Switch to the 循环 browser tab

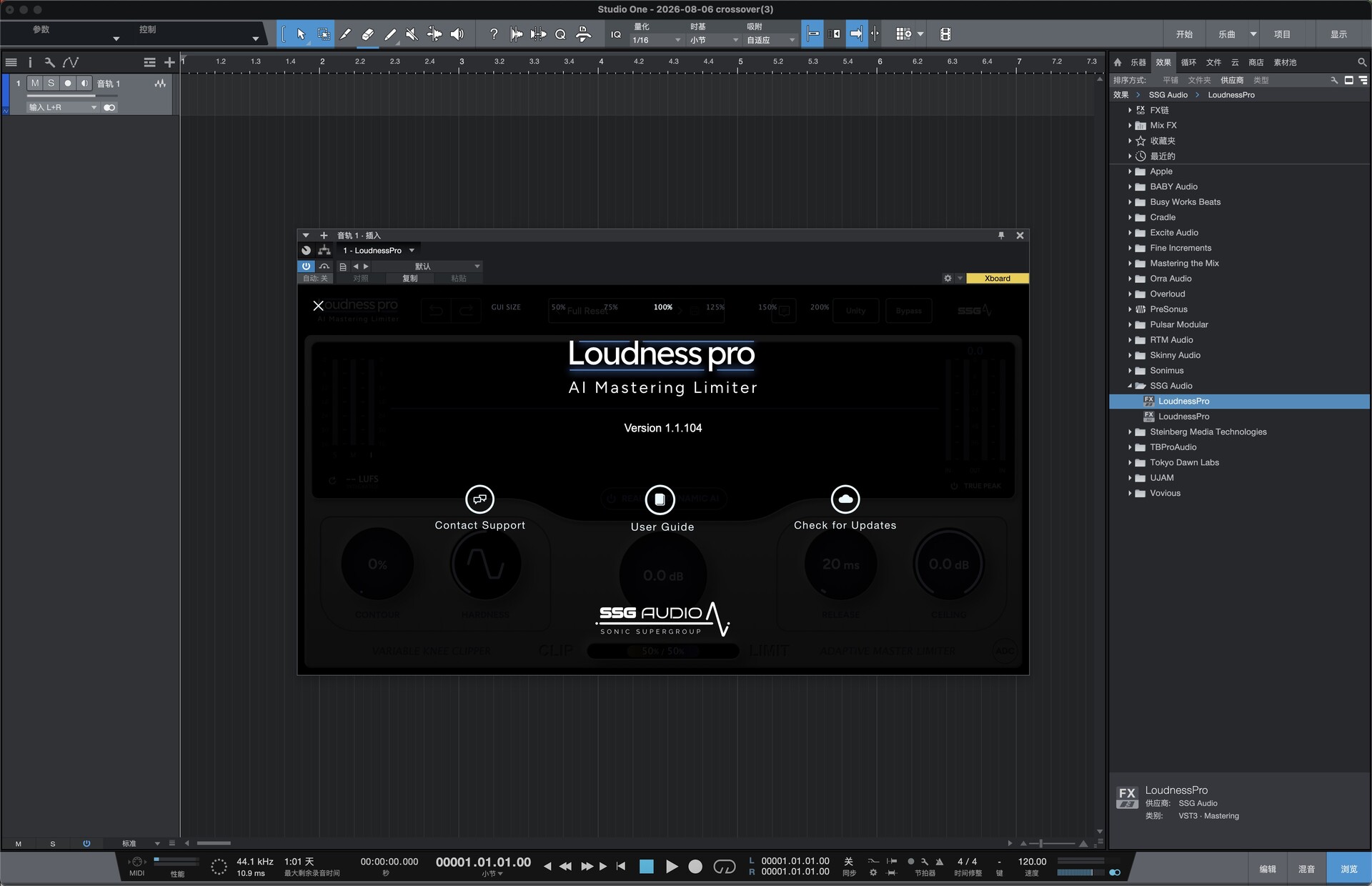1188,62
